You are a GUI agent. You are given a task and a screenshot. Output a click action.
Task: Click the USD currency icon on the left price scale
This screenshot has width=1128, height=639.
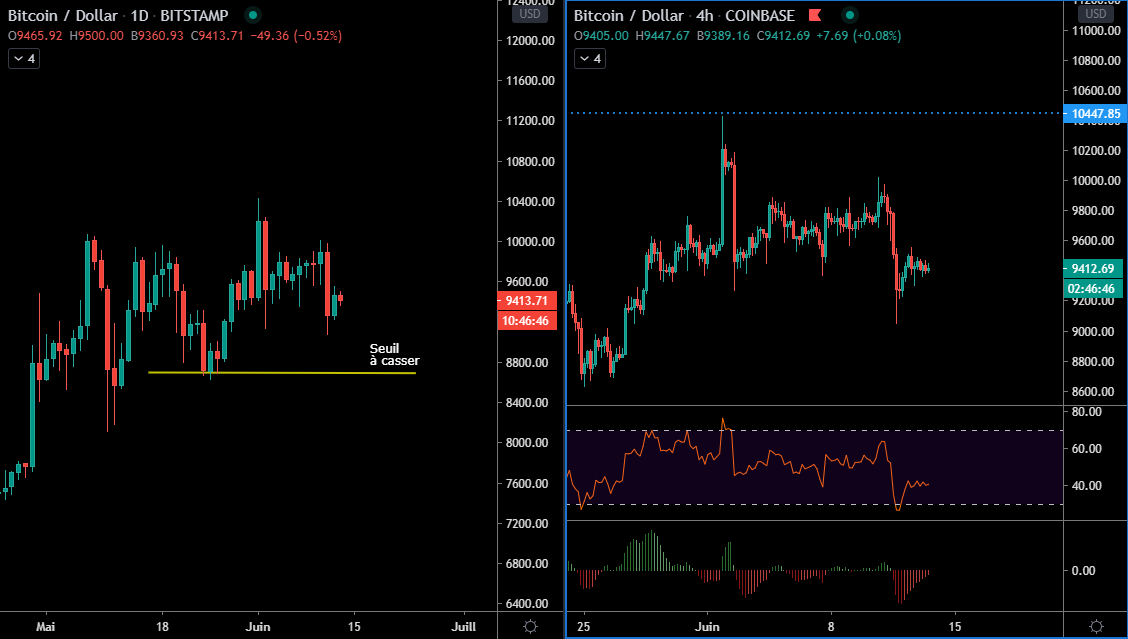tap(529, 13)
